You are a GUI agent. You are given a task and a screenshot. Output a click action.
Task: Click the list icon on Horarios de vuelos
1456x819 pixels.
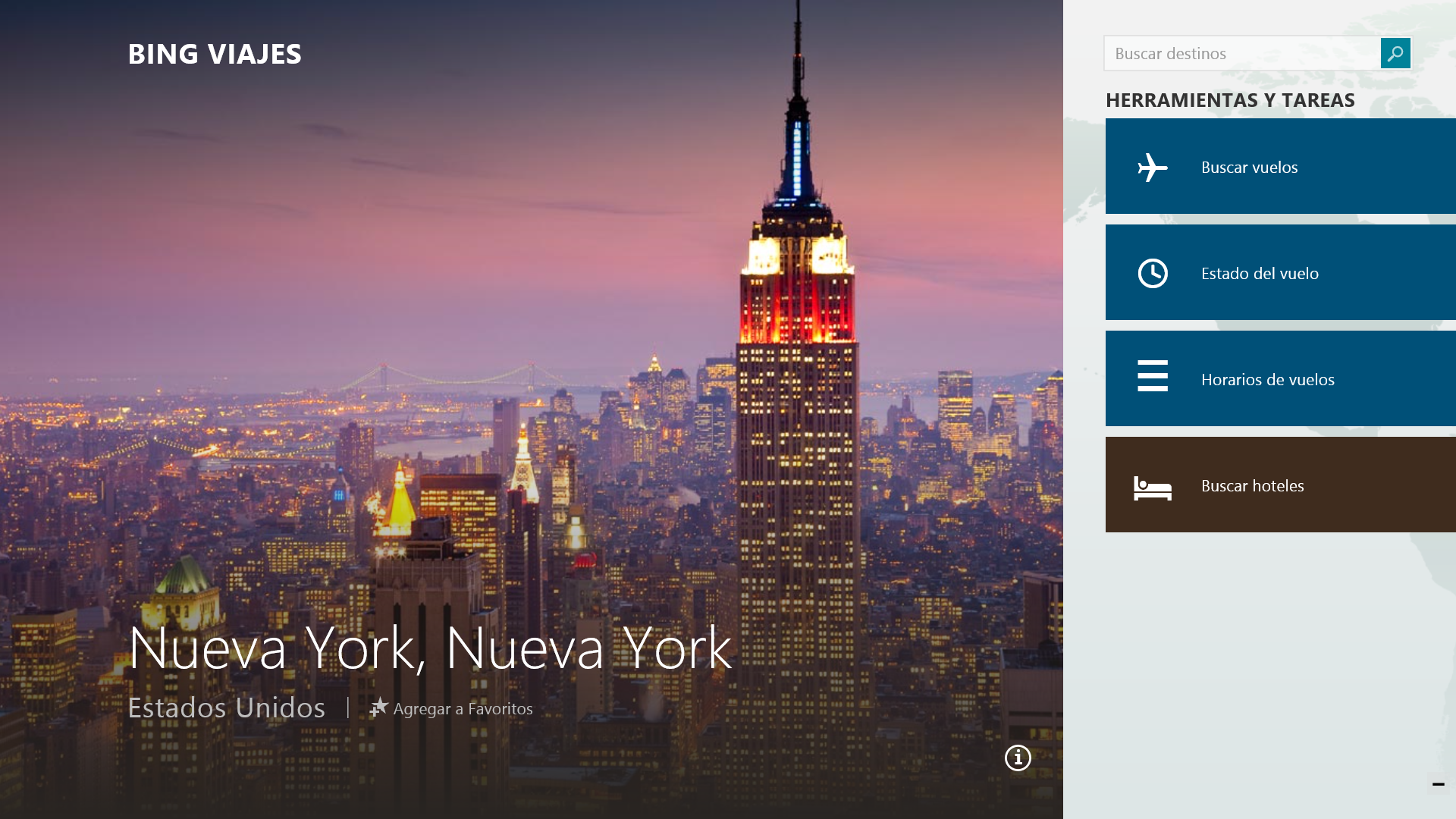(x=1153, y=376)
